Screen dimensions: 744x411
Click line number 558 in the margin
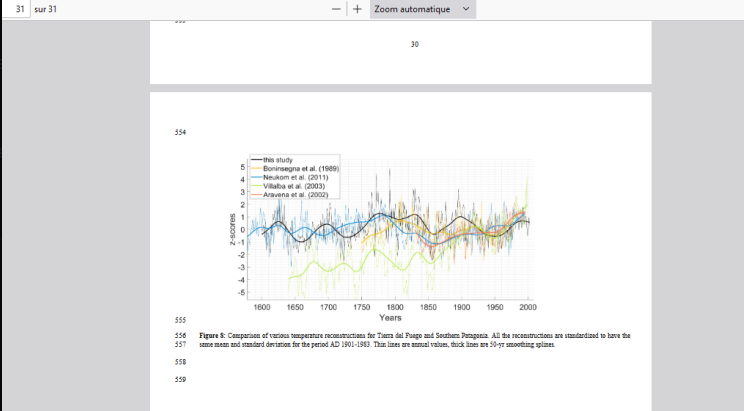pyautogui.click(x=181, y=360)
